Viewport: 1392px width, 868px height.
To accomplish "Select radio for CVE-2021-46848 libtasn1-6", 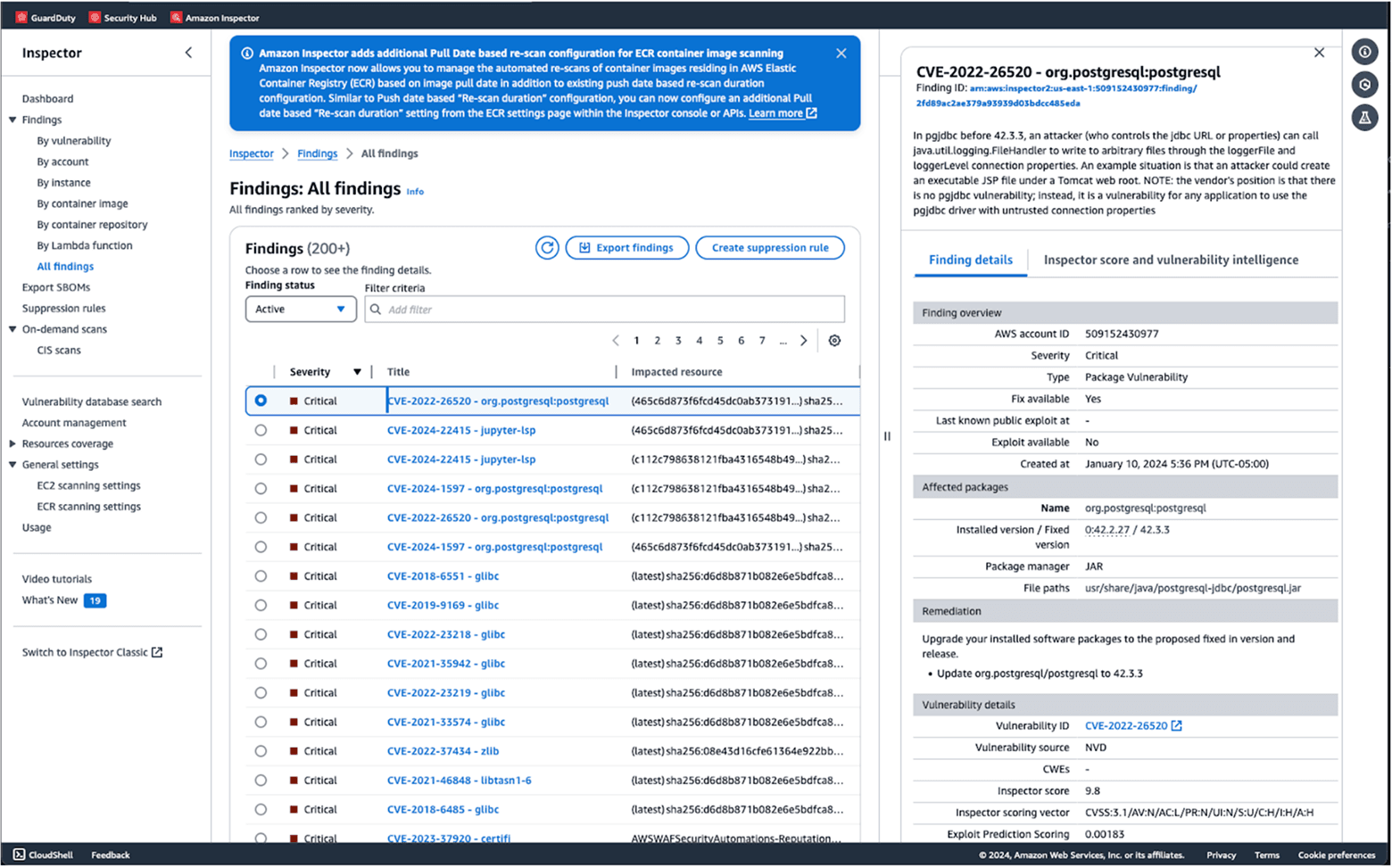I will coord(261,781).
